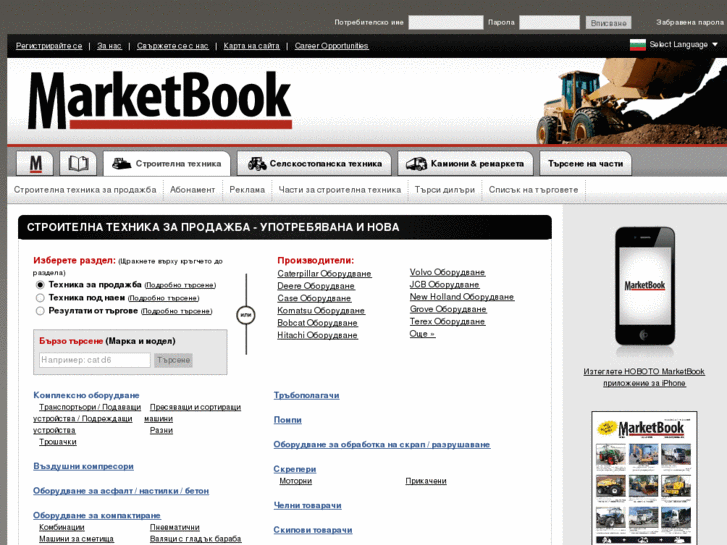The width and height of the screenshot is (727, 545).
Task: Open the Caterpillar Оборудване link
Action: [324, 274]
